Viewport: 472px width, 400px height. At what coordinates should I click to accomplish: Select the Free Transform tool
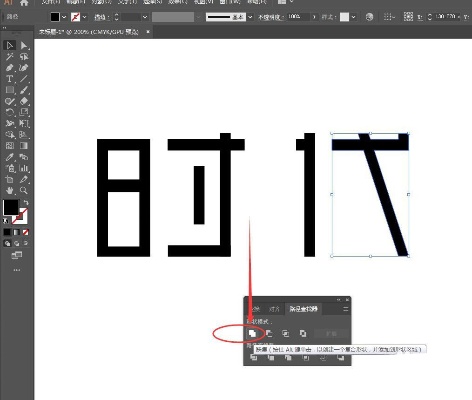tap(24, 123)
